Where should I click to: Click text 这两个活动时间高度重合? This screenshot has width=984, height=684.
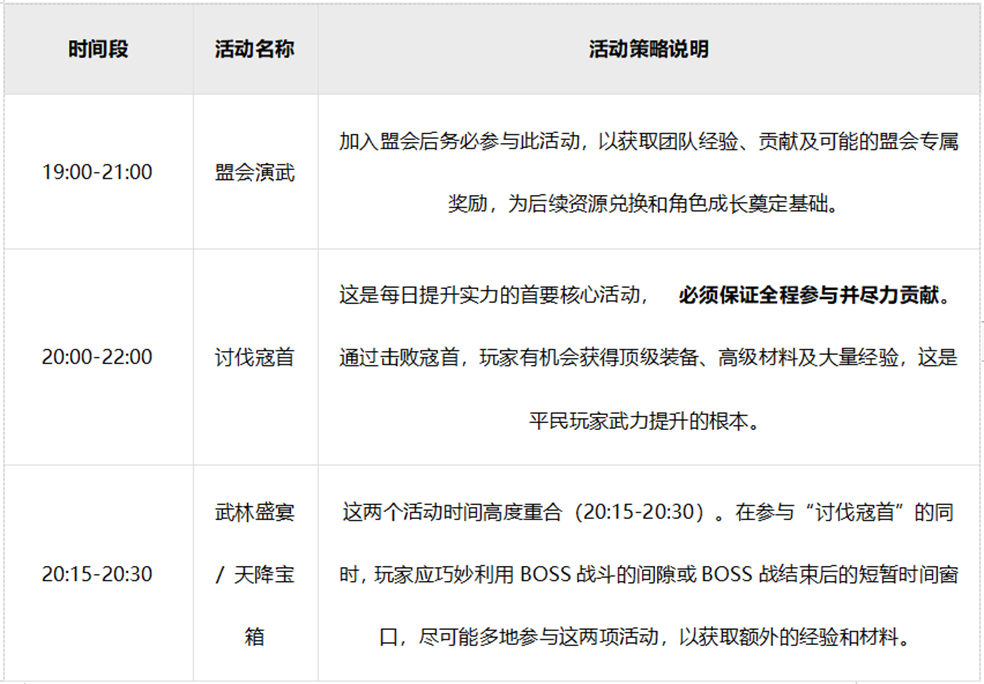[x=452, y=512]
